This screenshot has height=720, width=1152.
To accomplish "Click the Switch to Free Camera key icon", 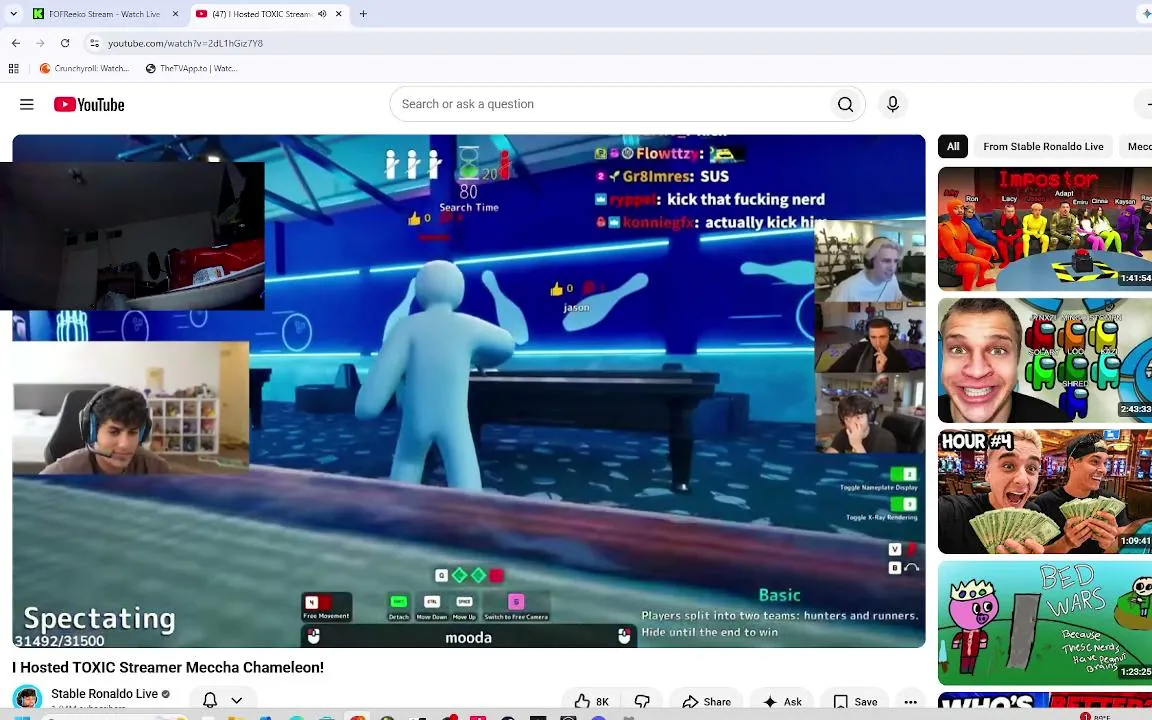I will [x=516, y=601].
